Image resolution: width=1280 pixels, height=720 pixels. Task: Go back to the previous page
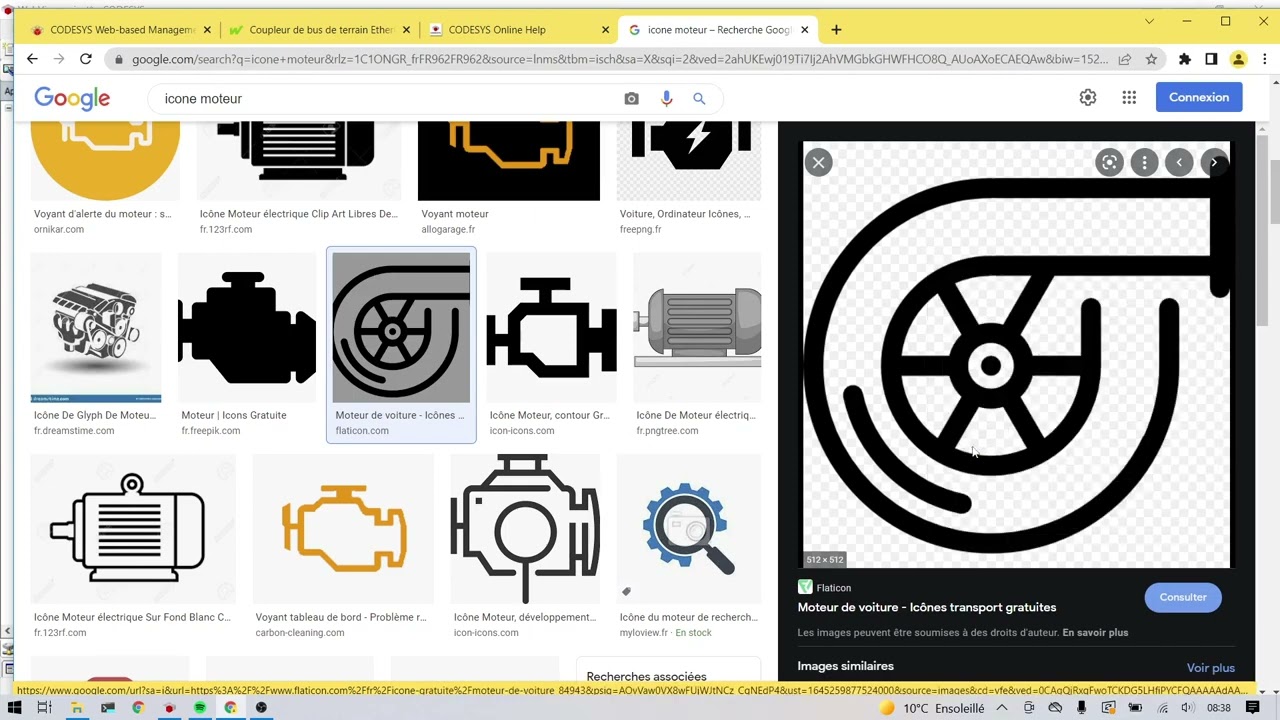point(32,59)
